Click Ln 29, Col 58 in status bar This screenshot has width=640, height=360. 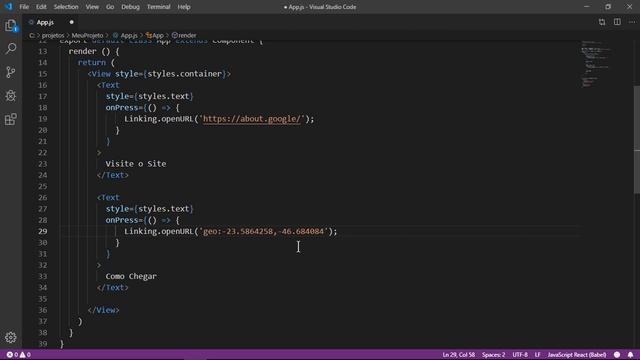pos(458,355)
